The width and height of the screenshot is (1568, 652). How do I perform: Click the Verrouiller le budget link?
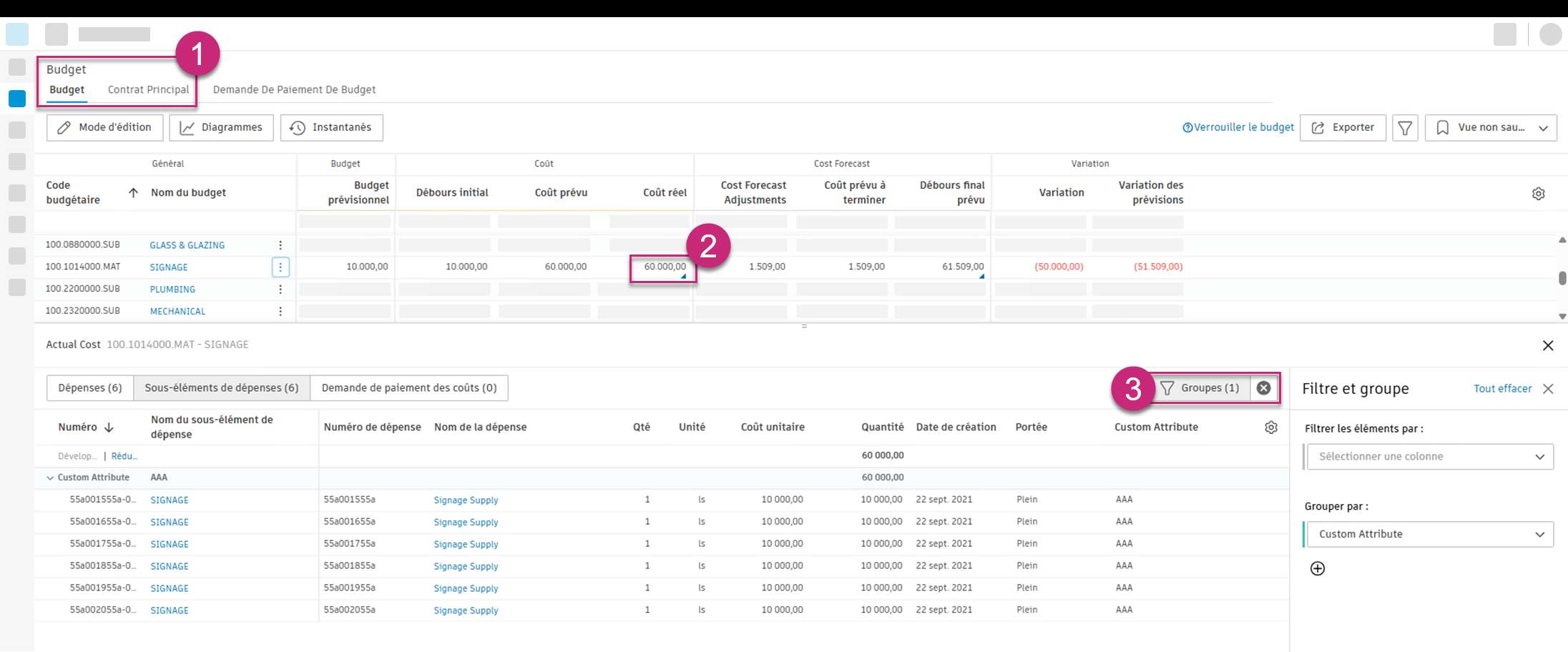1238,127
